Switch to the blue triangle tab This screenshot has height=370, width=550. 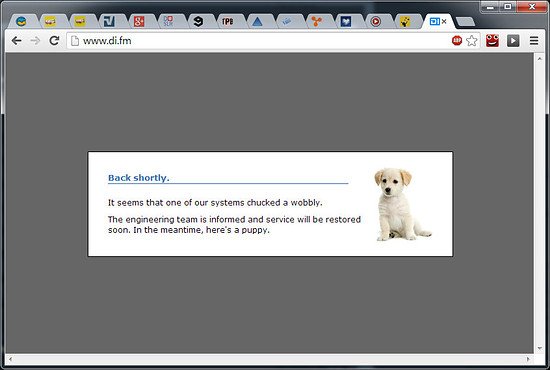tap(257, 22)
